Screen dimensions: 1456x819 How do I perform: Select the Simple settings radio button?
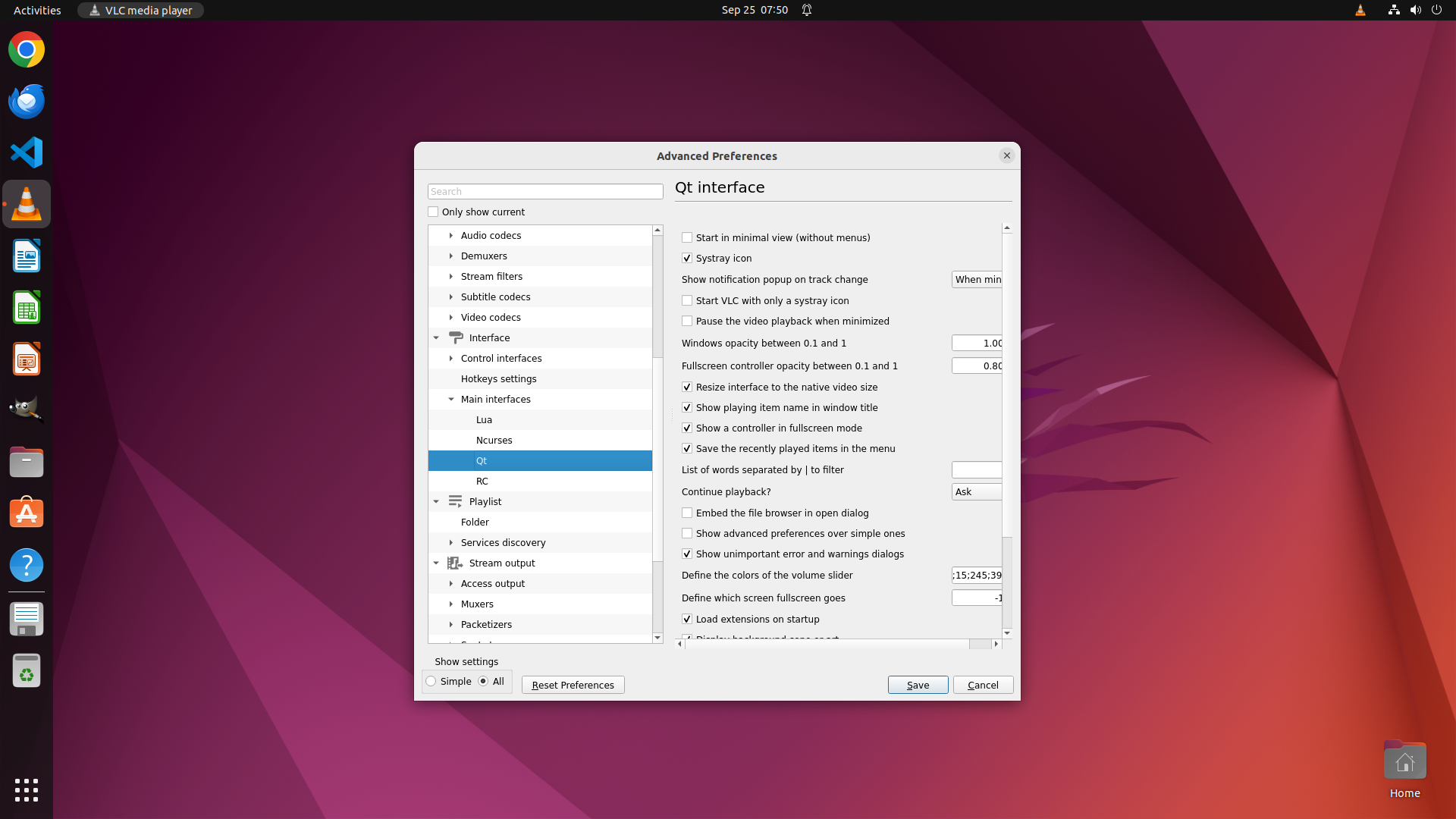pyautogui.click(x=431, y=681)
